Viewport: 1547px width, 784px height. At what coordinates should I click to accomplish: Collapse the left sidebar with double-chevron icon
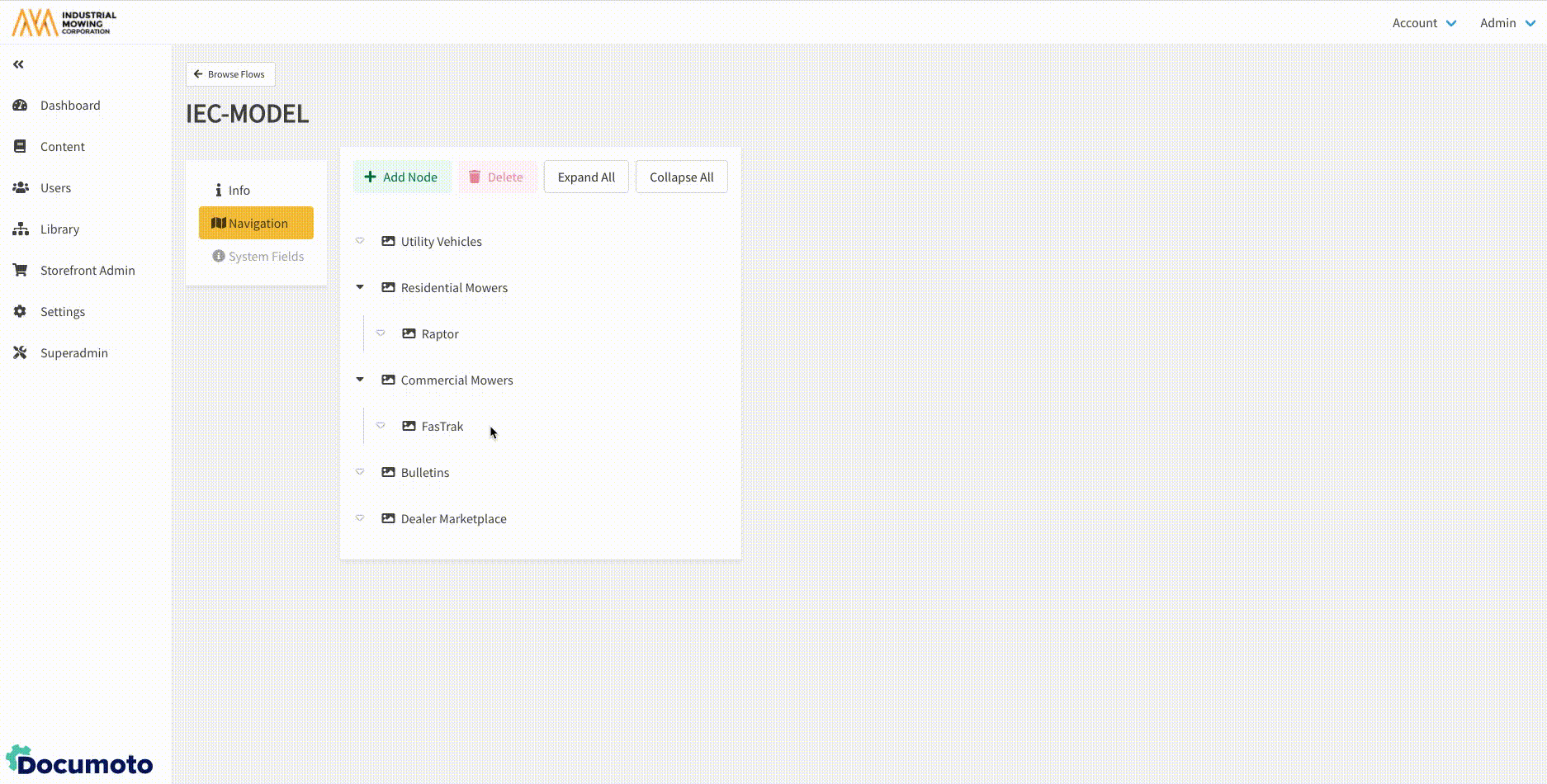click(18, 64)
